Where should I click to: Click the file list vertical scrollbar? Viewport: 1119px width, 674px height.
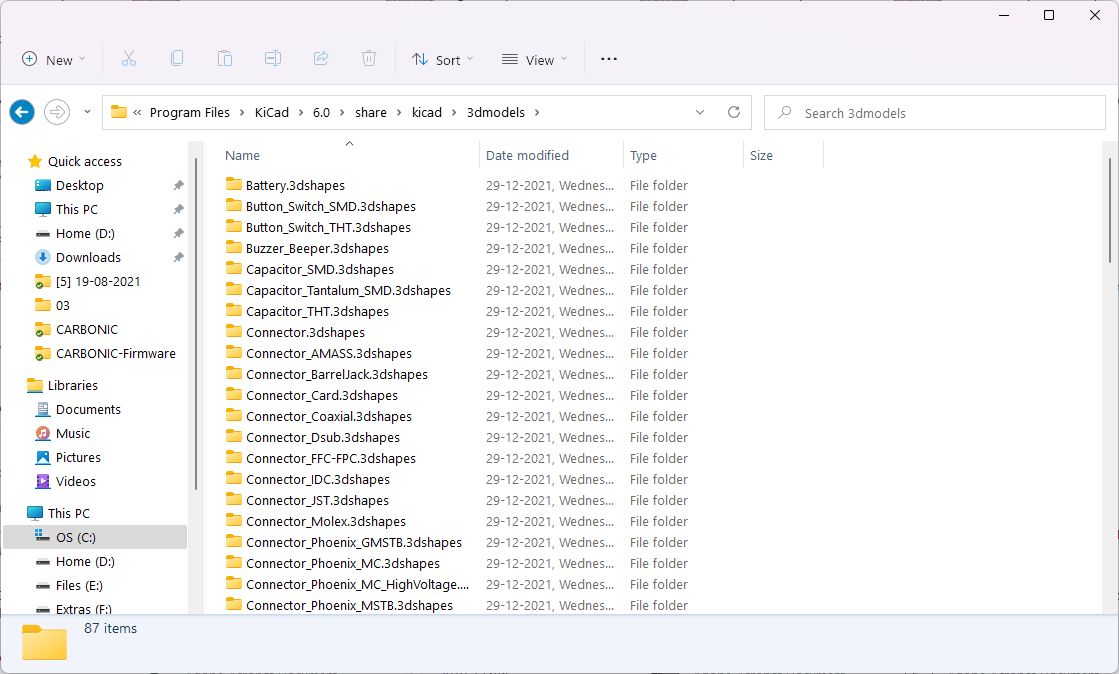pyautogui.click(x=1110, y=210)
